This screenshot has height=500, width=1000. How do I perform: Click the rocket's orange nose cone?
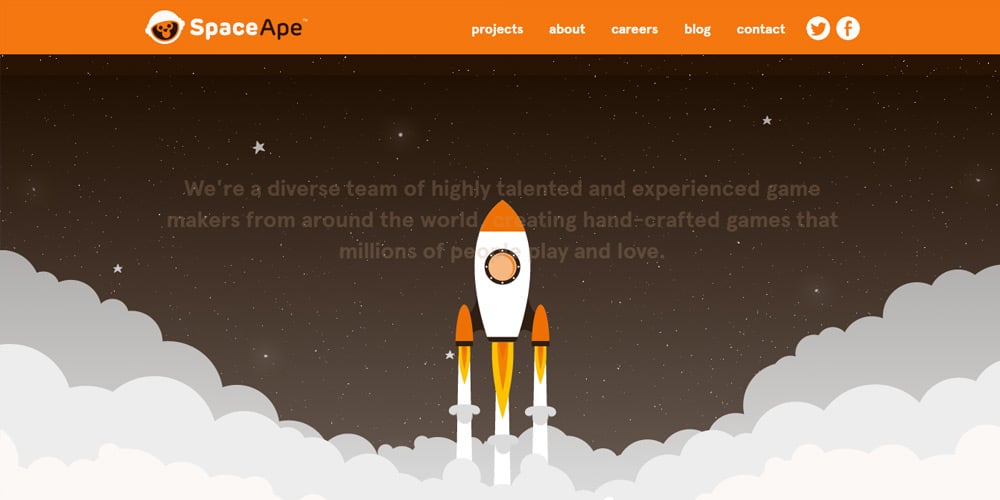coord(502,217)
